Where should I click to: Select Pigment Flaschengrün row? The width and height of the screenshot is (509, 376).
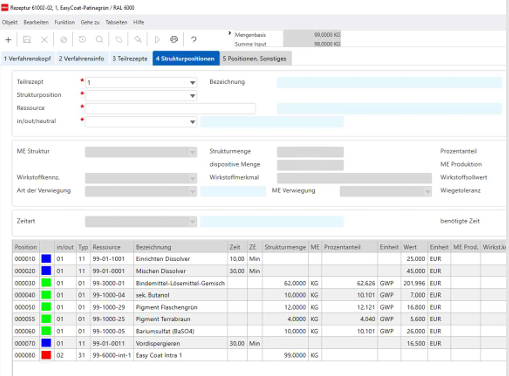[x=259, y=307]
